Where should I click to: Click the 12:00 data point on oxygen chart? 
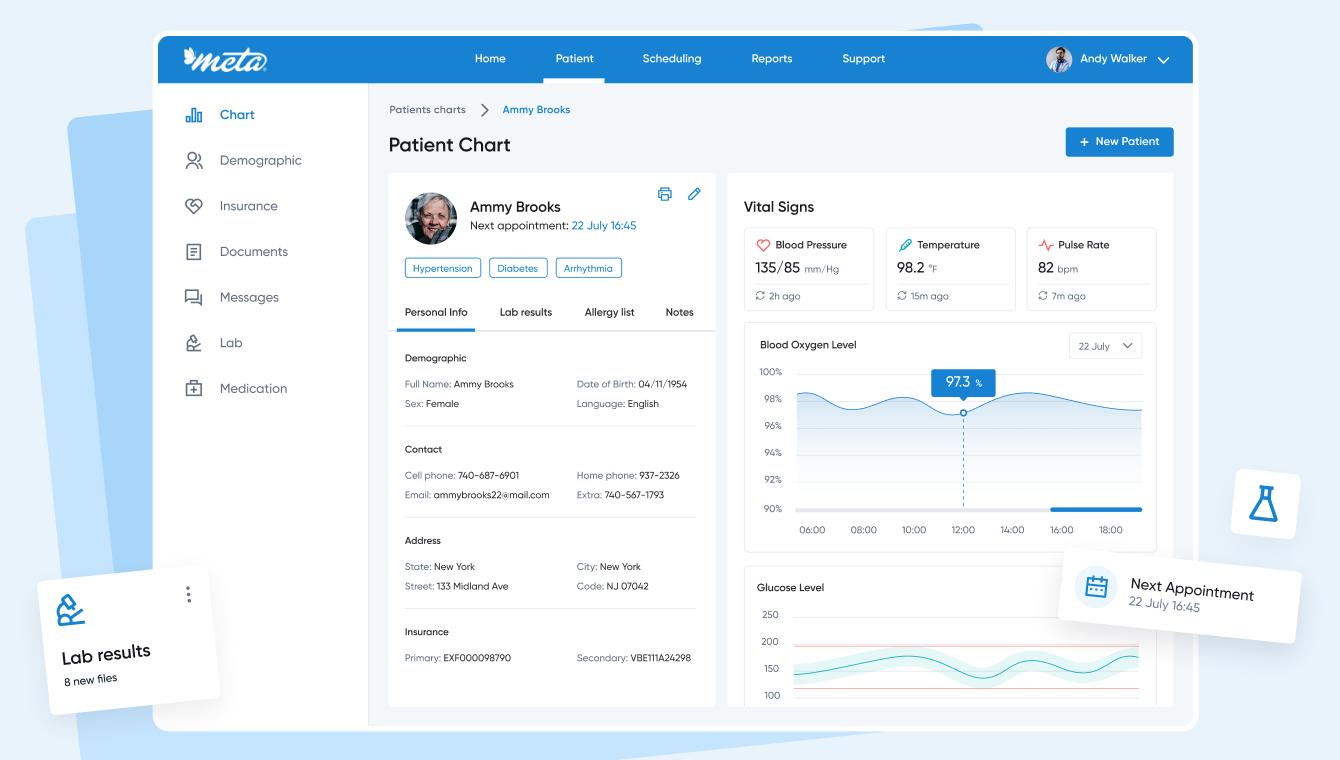[x=963, y=413]
